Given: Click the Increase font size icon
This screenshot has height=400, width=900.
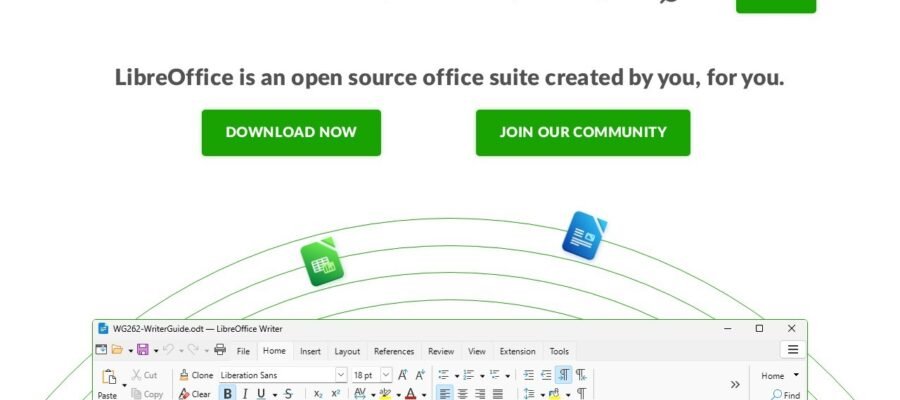Looking at the screenshot, I should (402, 375).
